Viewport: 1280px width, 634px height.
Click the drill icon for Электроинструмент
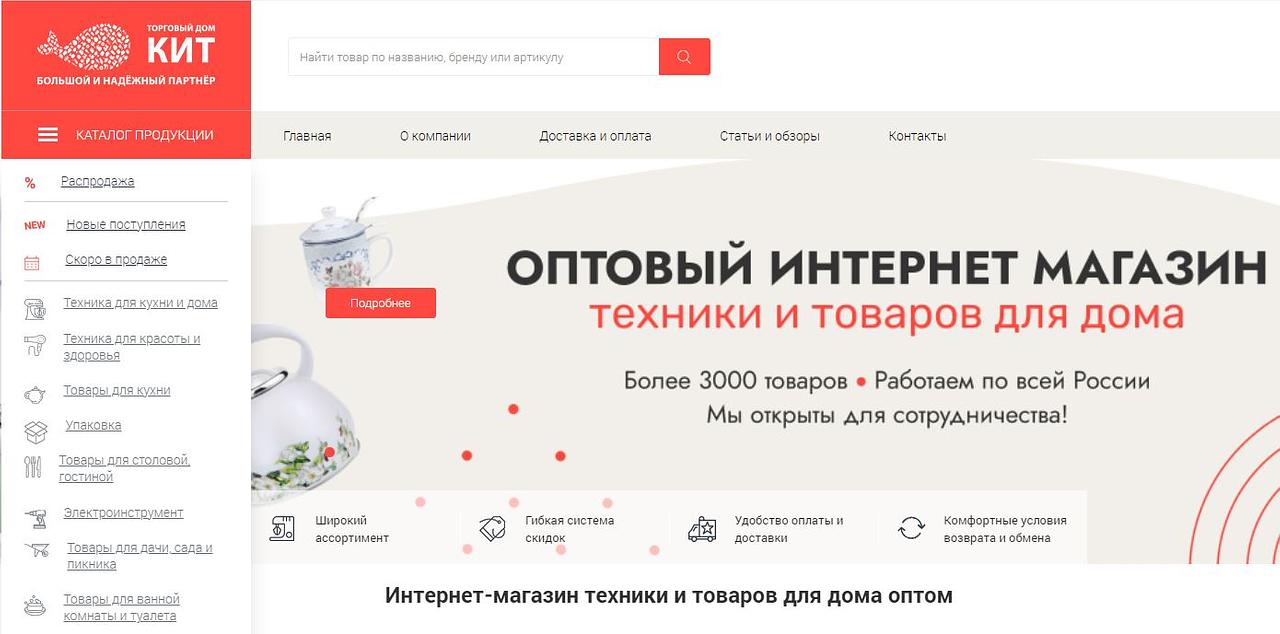(34, 518)
